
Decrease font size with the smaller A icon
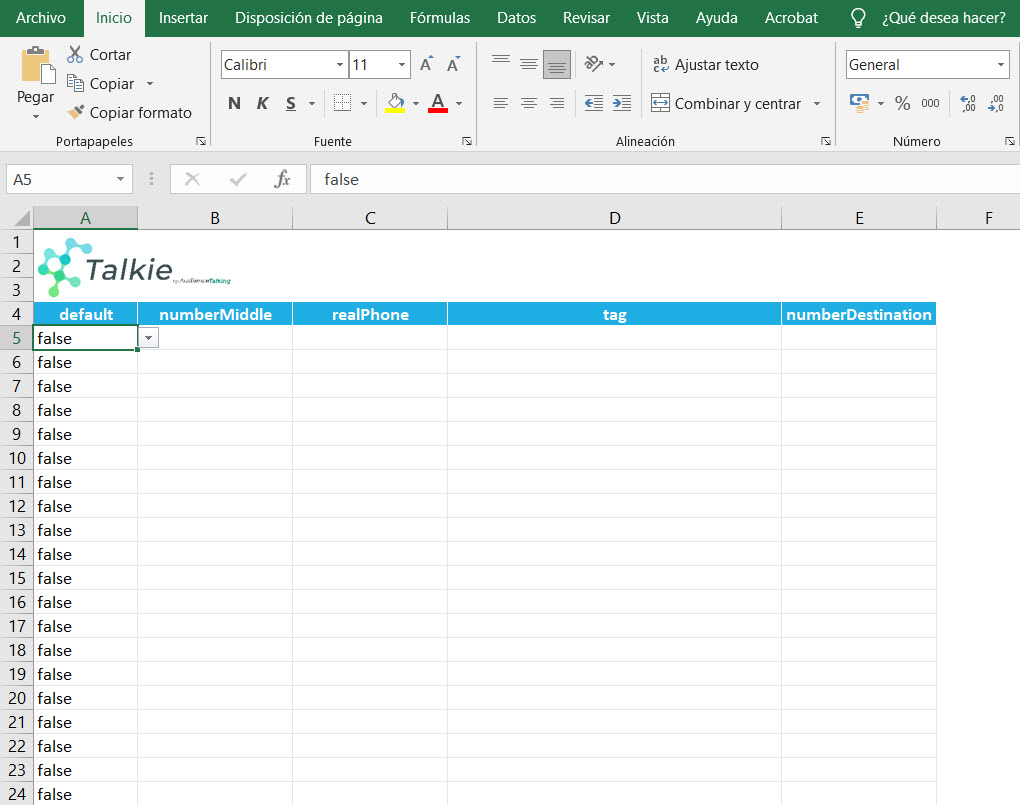coord(453,64)
